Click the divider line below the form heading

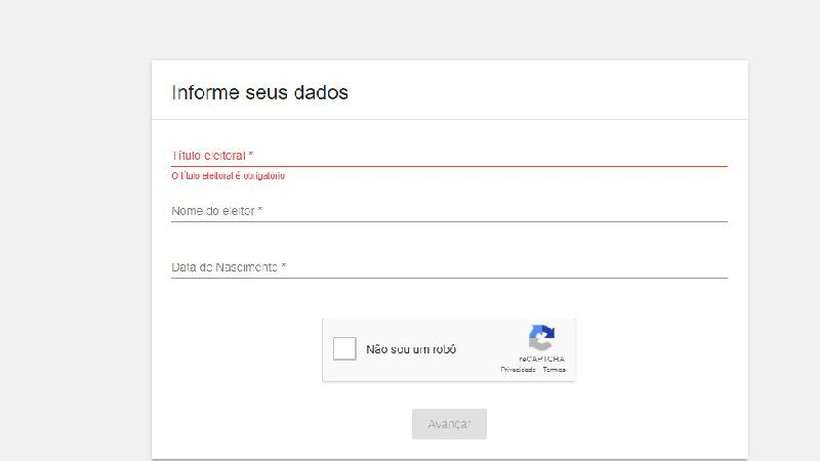450,120
